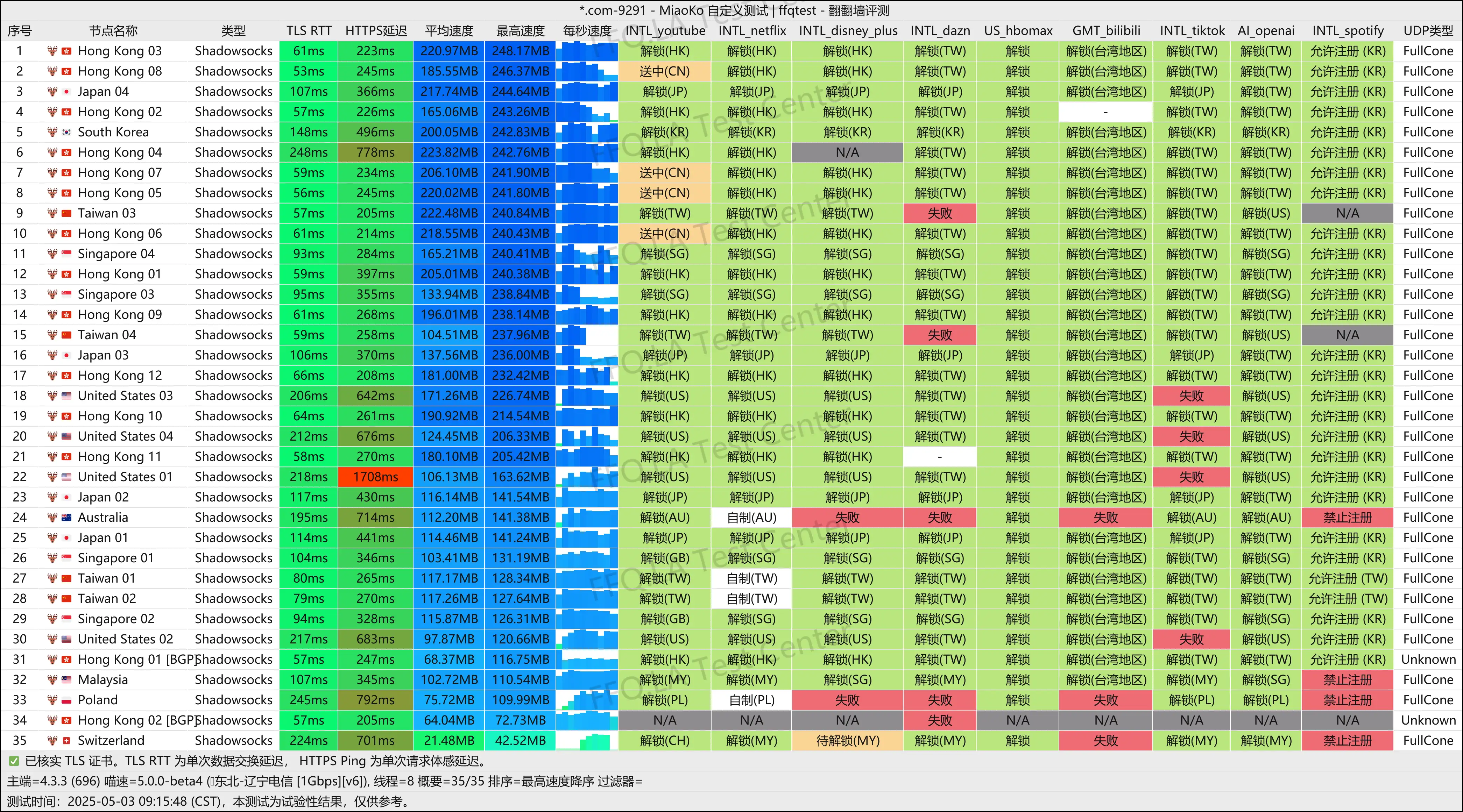Click the flag icon beside United States 01

coord(66,477)
